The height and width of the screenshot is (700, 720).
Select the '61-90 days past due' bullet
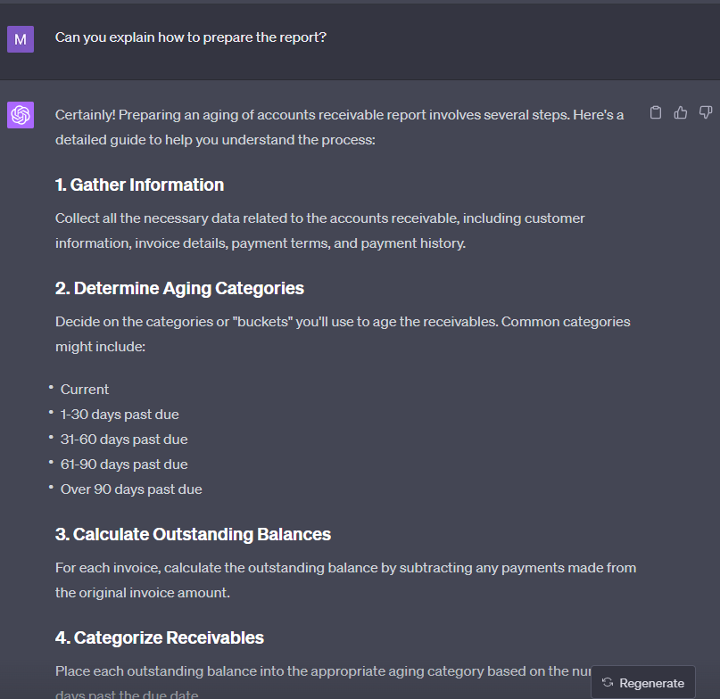[x=123, y=465]
